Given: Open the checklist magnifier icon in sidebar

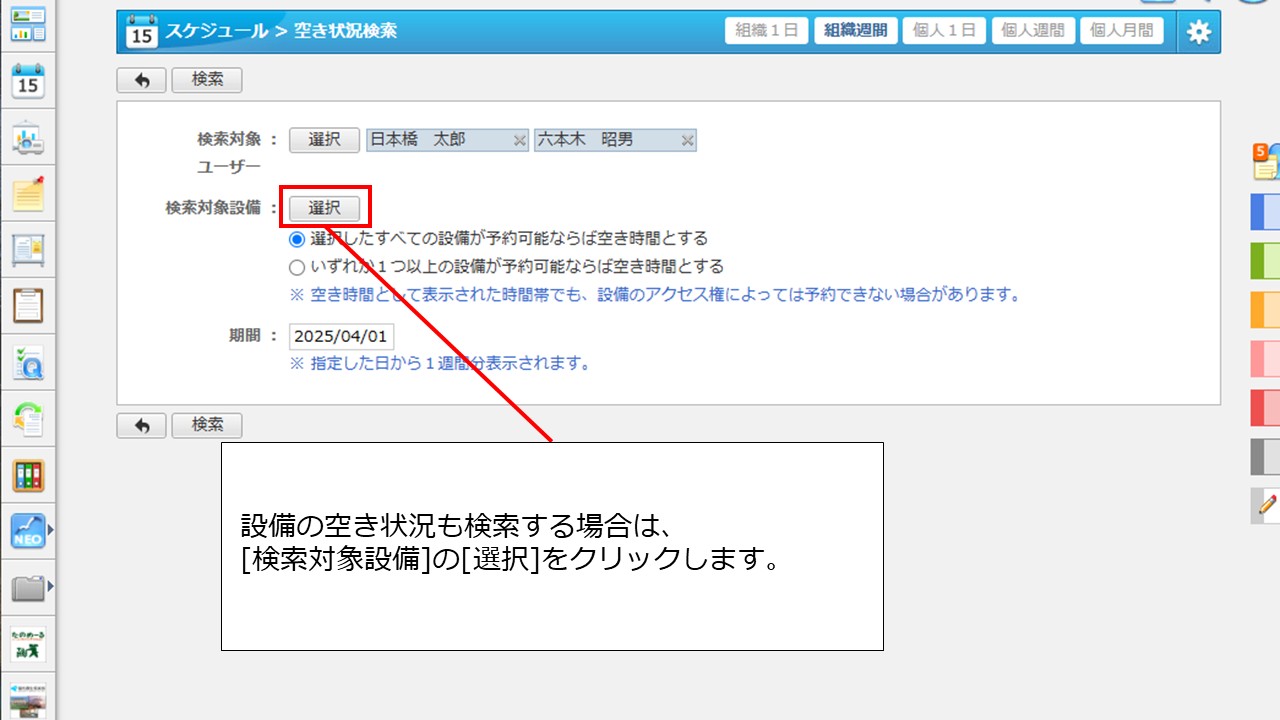Looking at the screenshot, I should pos(28,364).
